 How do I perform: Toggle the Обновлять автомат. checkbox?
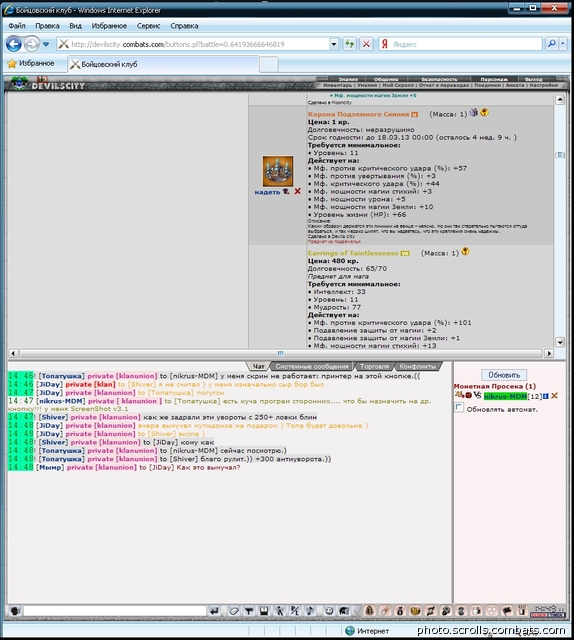tap(459, 408)
